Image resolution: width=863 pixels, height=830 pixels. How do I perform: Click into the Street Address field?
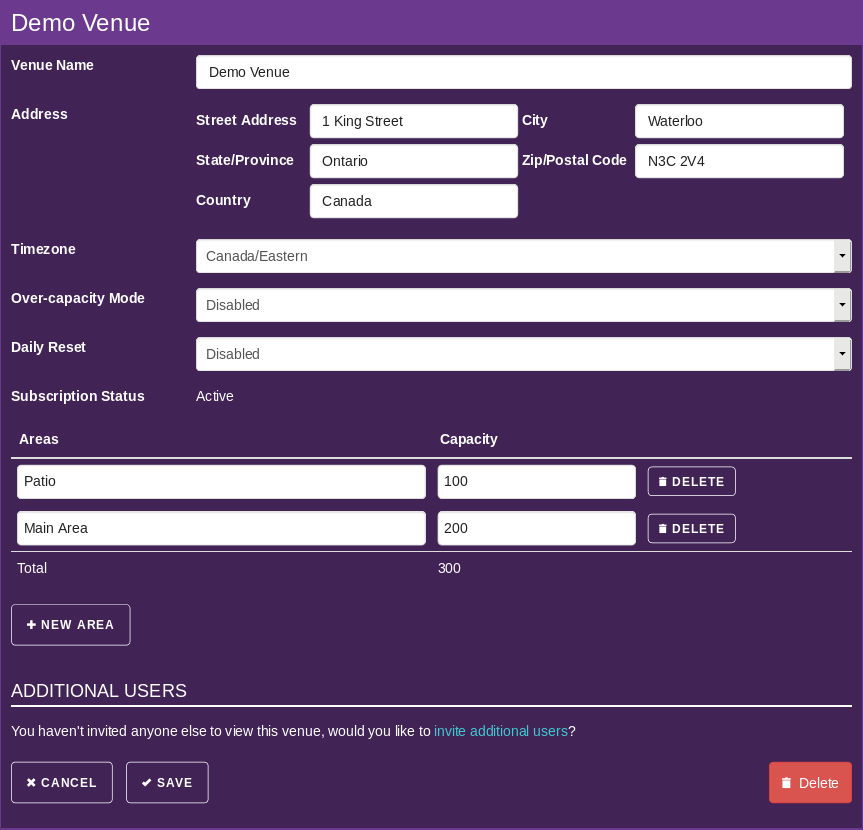pyautogui.click(x=413, y=121)
